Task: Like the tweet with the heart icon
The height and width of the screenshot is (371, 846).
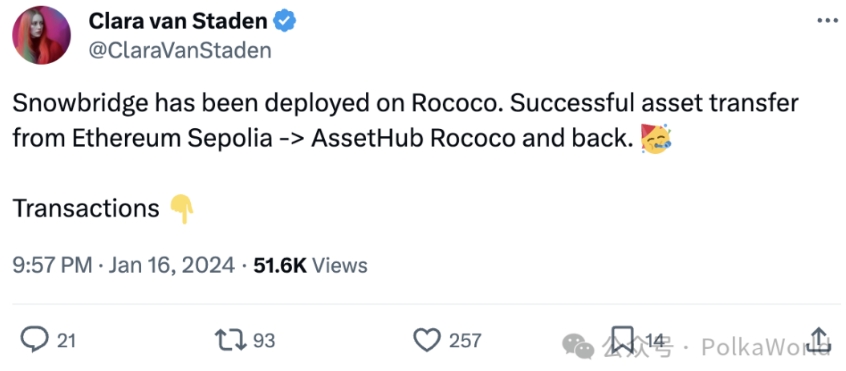Action: point(427,340)
